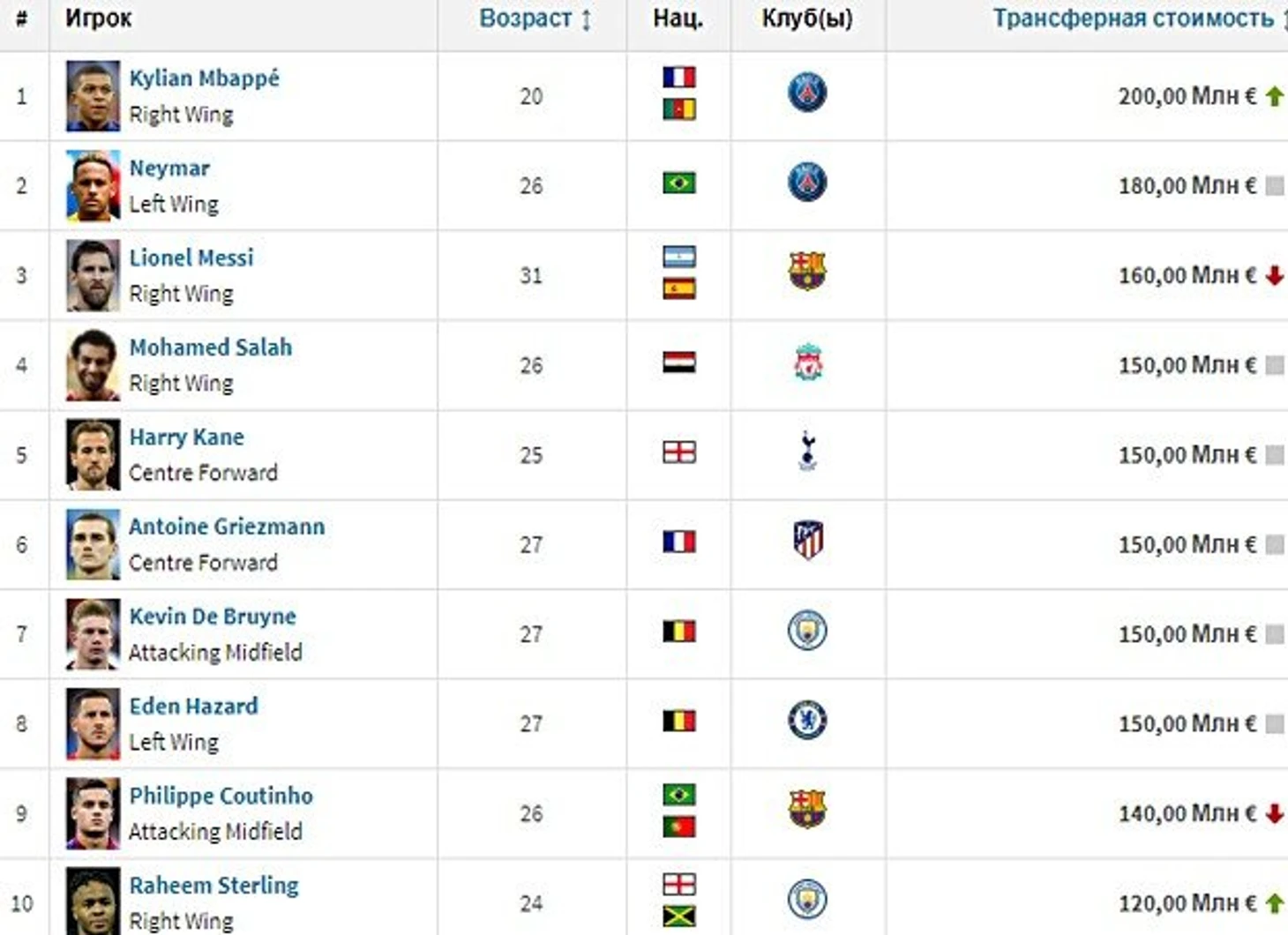Click Eden Hazard's portrait thumbnail
The height and width of the screenshot is (935, 1288).
click(x=93, y=724)
